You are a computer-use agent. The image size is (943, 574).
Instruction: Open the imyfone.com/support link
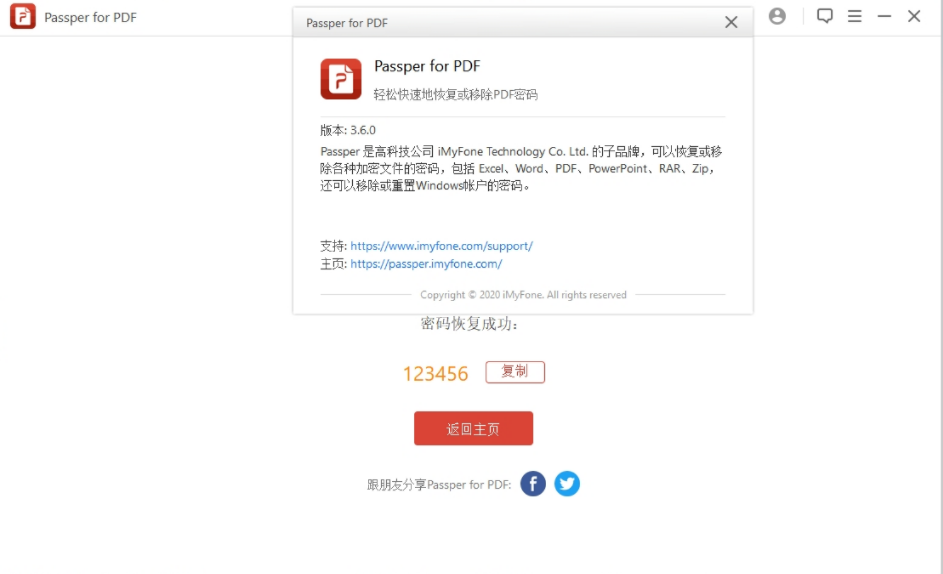(x=441, y=246)
